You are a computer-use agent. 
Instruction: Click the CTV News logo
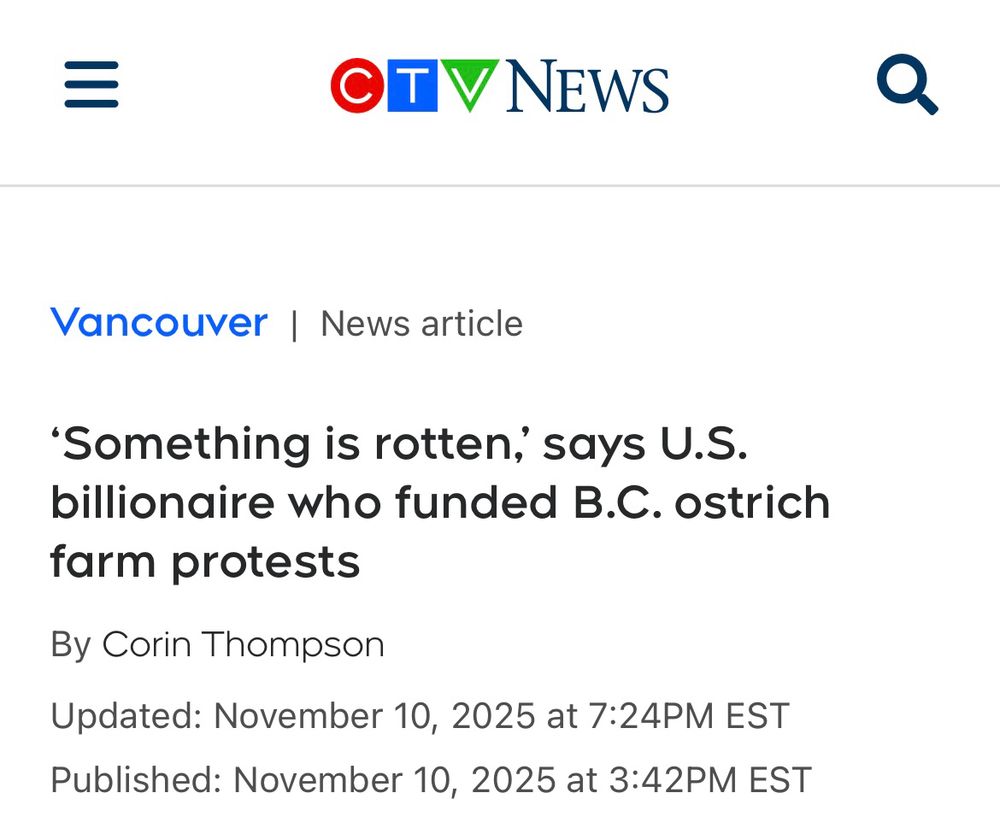500,83
